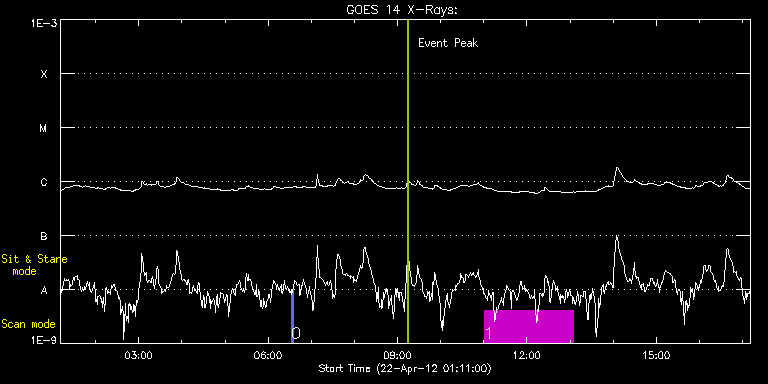The width and height of the screenshot is (768, 384).
Task: Select the magenta observation block labeled 1
Action: point(528,326)
